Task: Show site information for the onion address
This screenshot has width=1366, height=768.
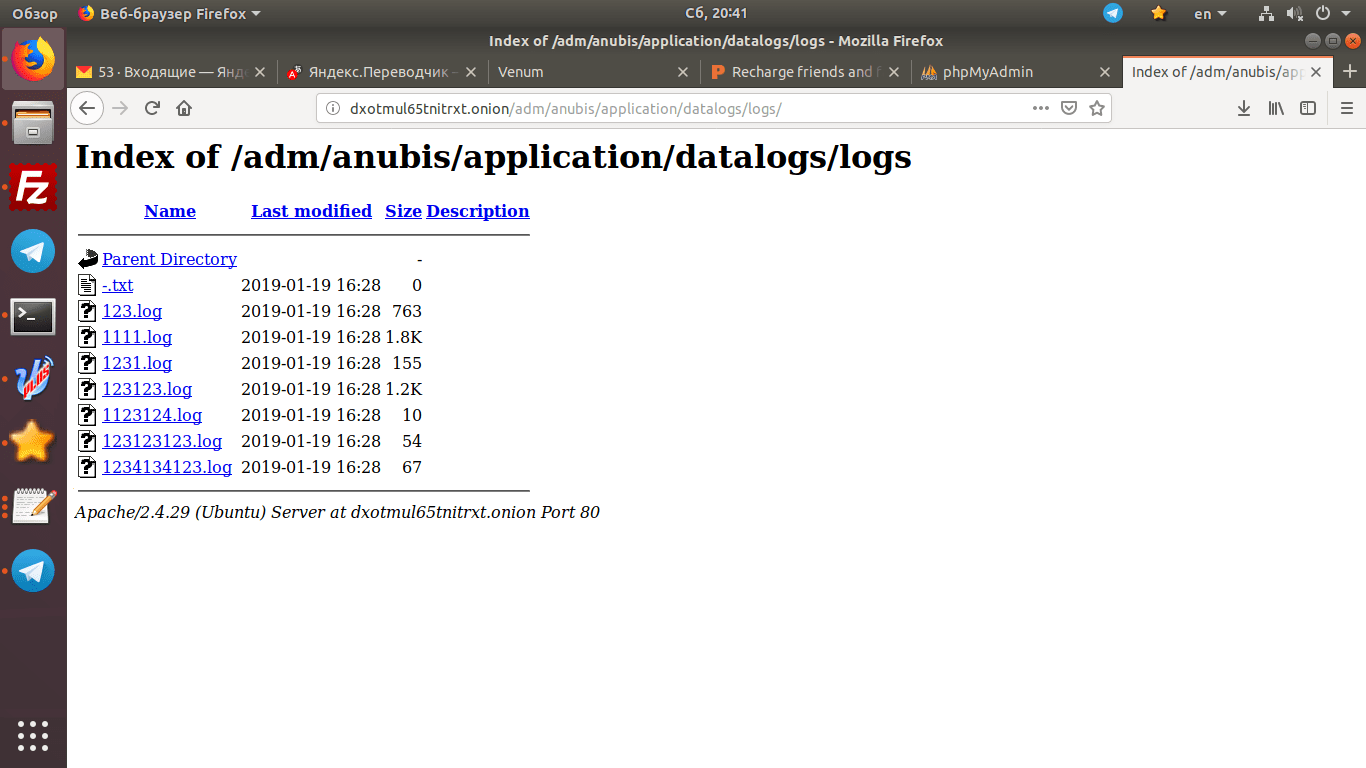Action: pos(333,108)
